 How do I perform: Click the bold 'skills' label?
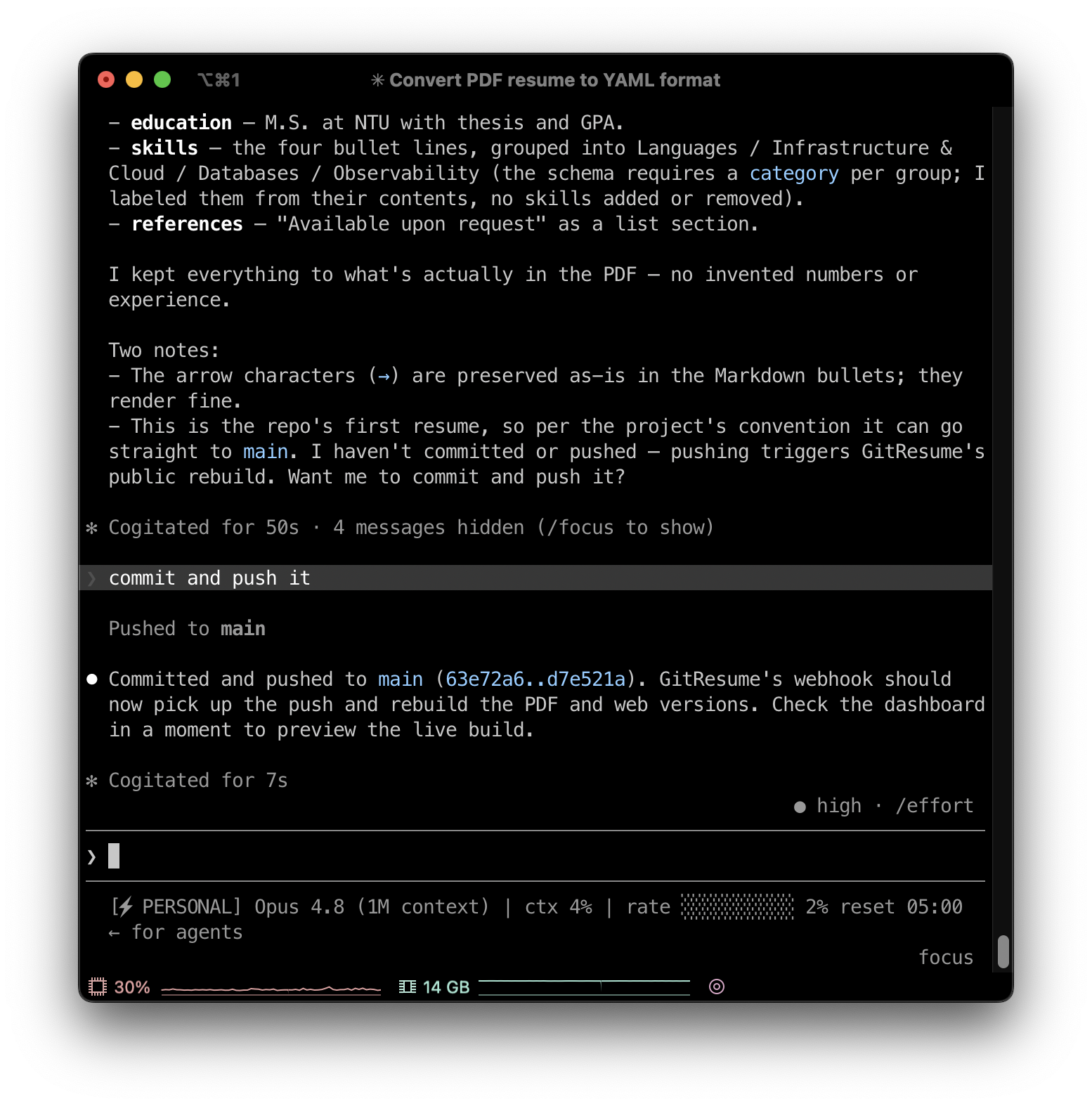pos(164,148)
